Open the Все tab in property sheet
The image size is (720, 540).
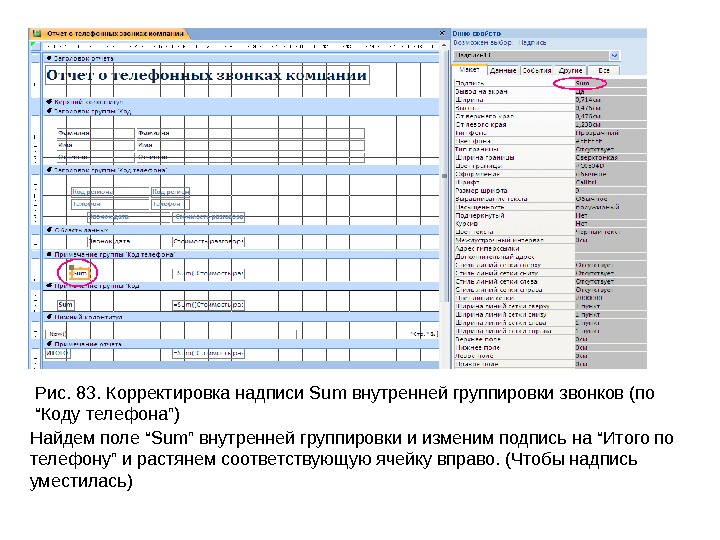pyautogui.click(x=603, y=70)
